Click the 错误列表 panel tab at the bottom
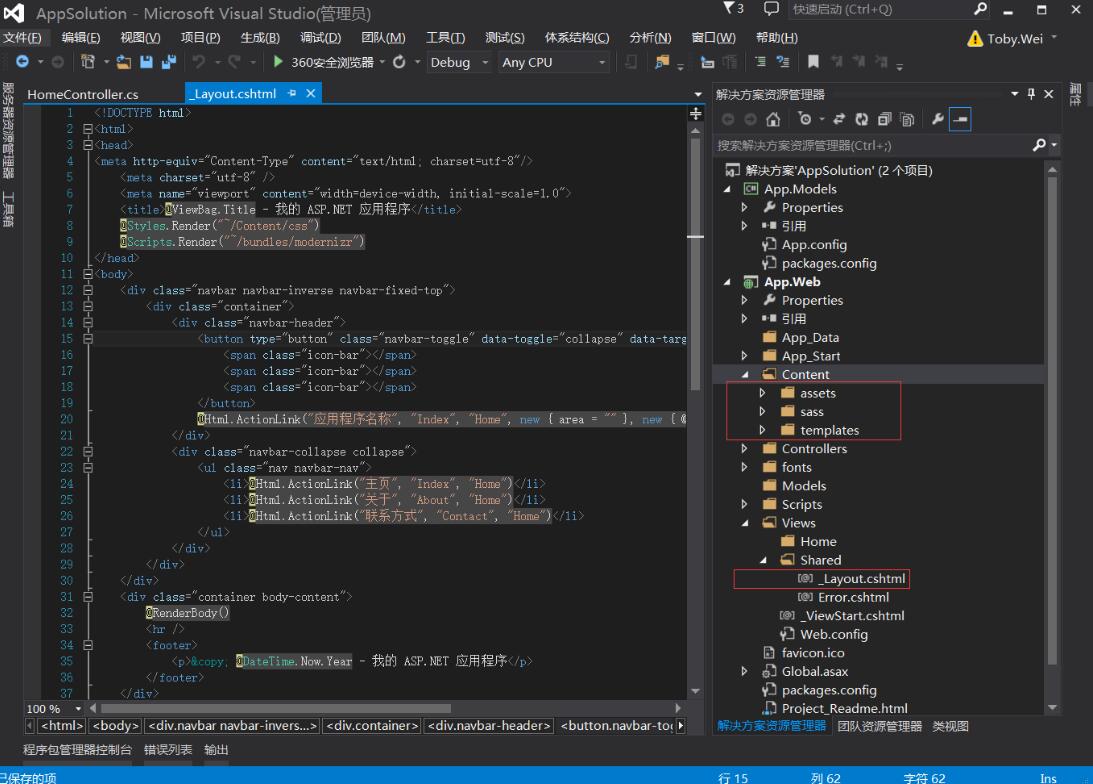Screen dimensions: 1093x784 pyautogui.click(x=168, y=749)
